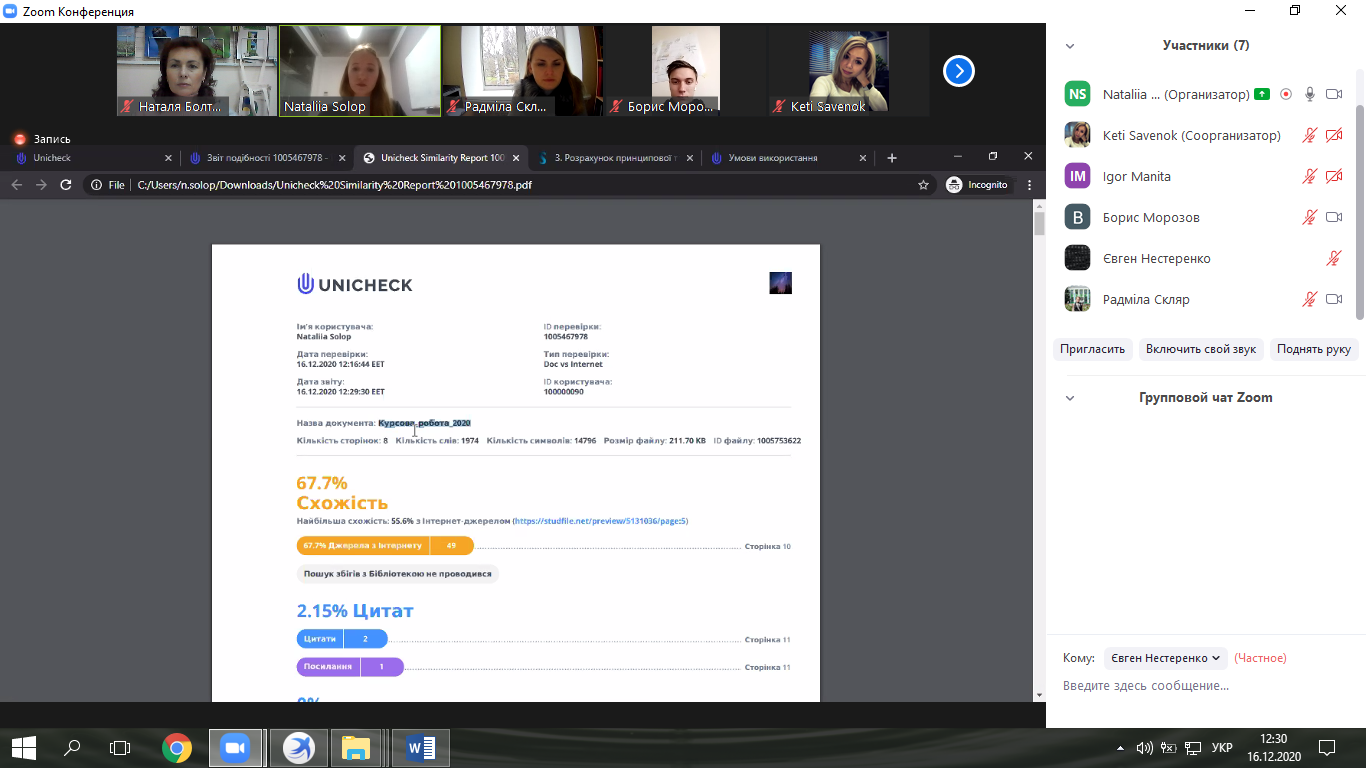The width and height of the screenshot is (1366, 768).
Task: Collapse the Групповой чат Zoom chevron
Action: [1070, 398]
